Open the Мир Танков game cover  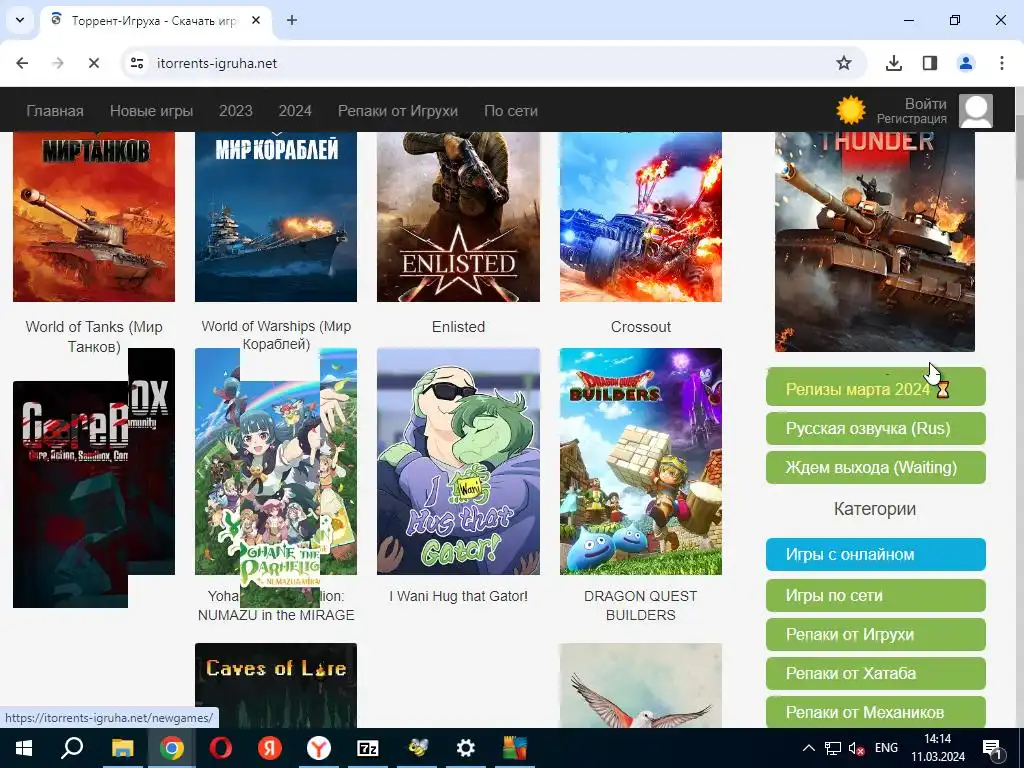(94, 217)
